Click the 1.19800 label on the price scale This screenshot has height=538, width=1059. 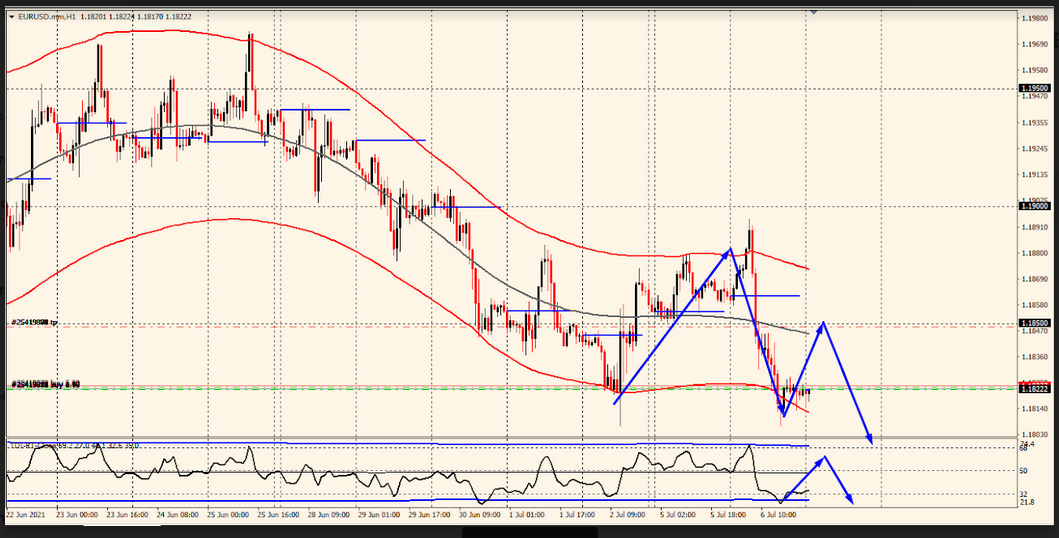(x=1034, y=18)
